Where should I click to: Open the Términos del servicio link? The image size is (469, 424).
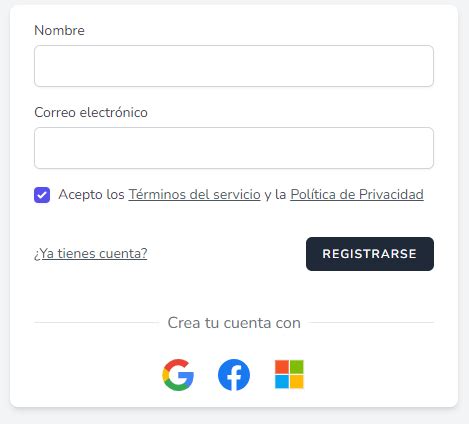194,194
